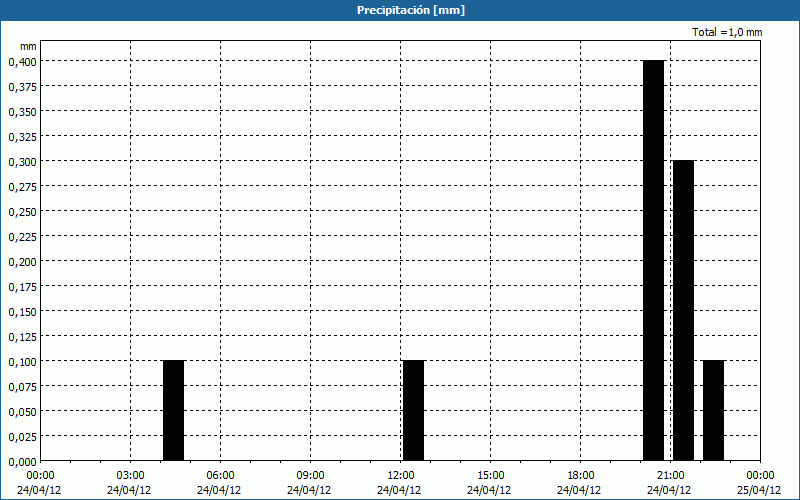Click the Precipitación [mm] chart title
Viewport: 800px width, 500px height.
coord(411,10)
